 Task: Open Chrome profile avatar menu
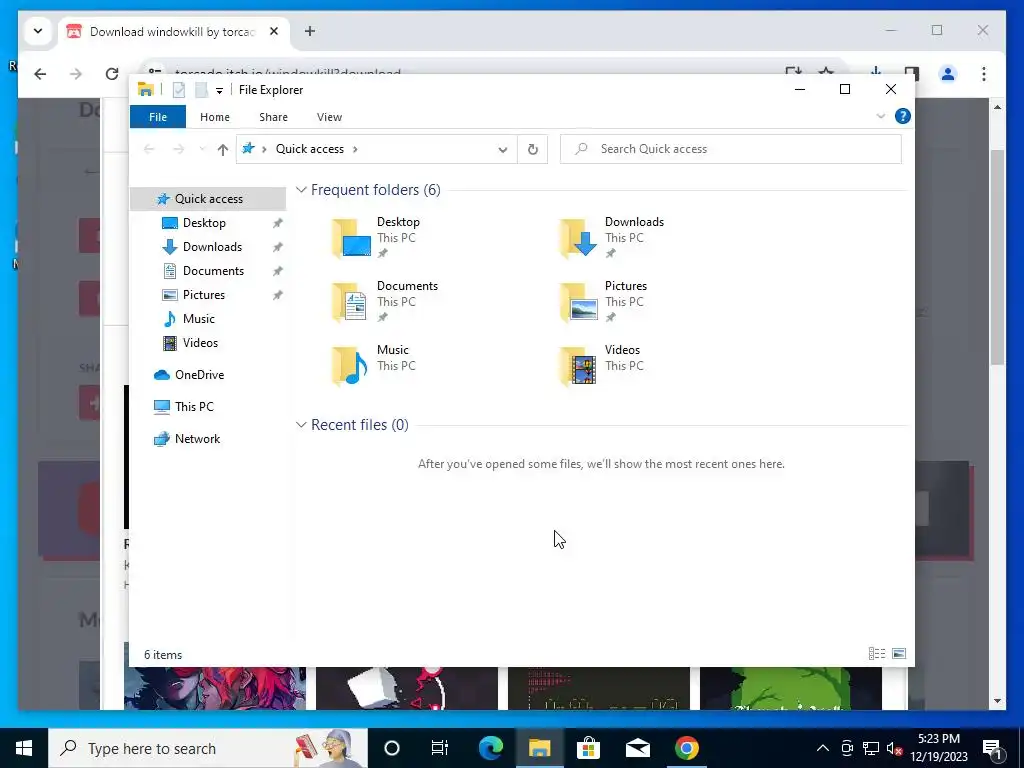coord(948,74)
